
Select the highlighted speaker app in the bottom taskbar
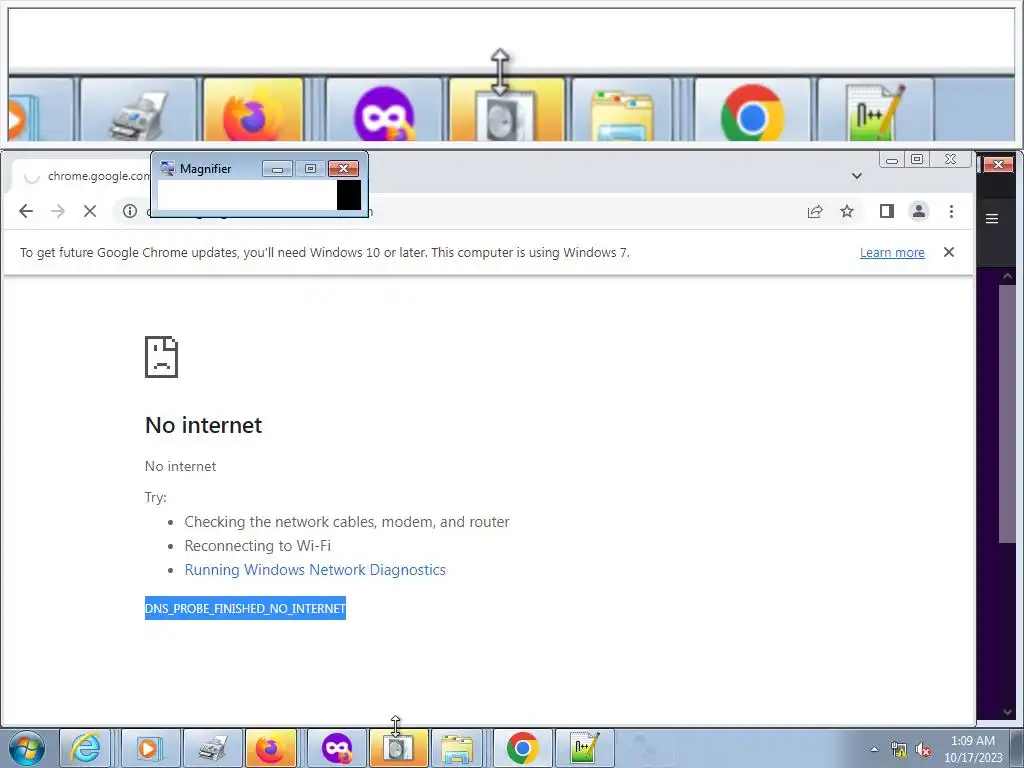coord(398,748)
